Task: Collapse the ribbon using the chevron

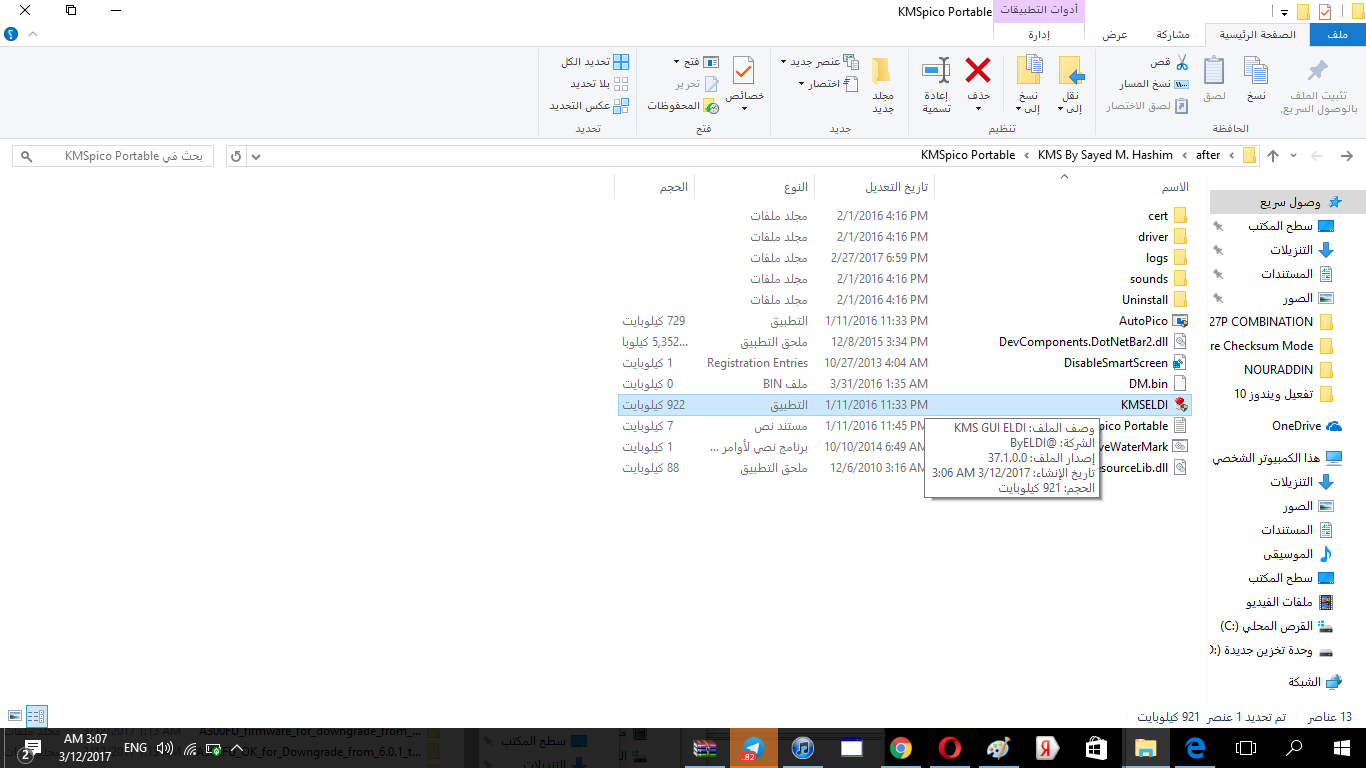Action: coord(33,34)
